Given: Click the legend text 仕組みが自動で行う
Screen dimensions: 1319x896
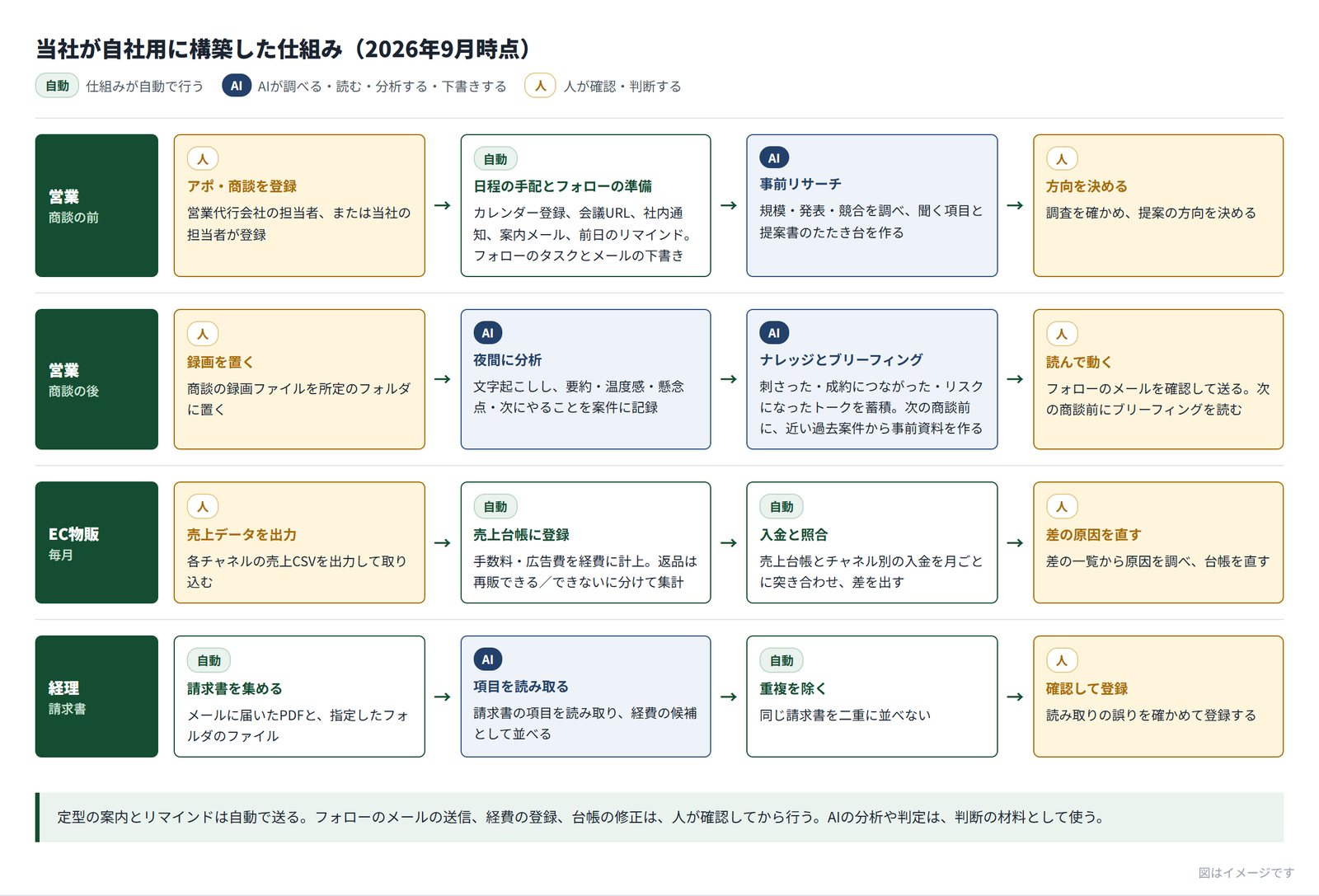Looking at the screenshot, I should click(x=144, y=87).
